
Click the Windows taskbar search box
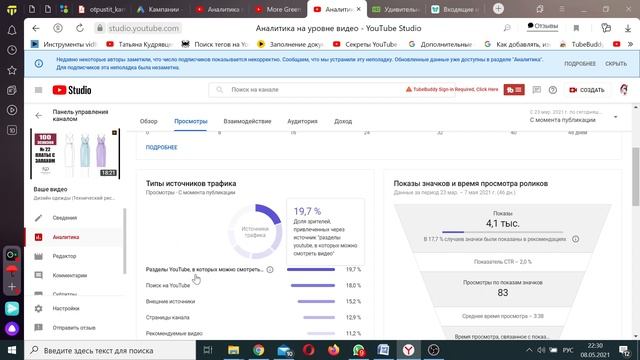coord(110,350)
